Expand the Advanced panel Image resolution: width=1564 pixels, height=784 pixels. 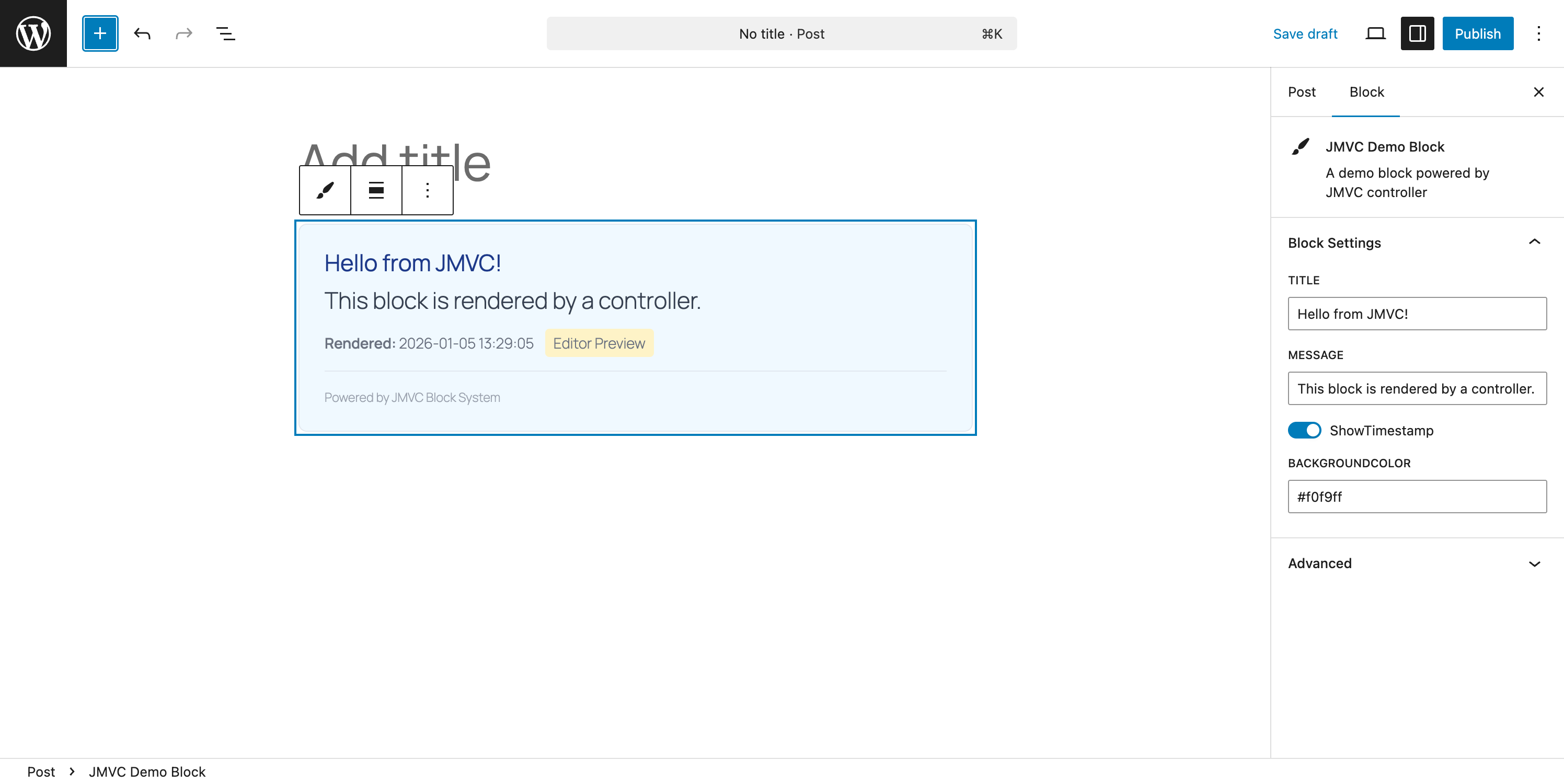1417,563
